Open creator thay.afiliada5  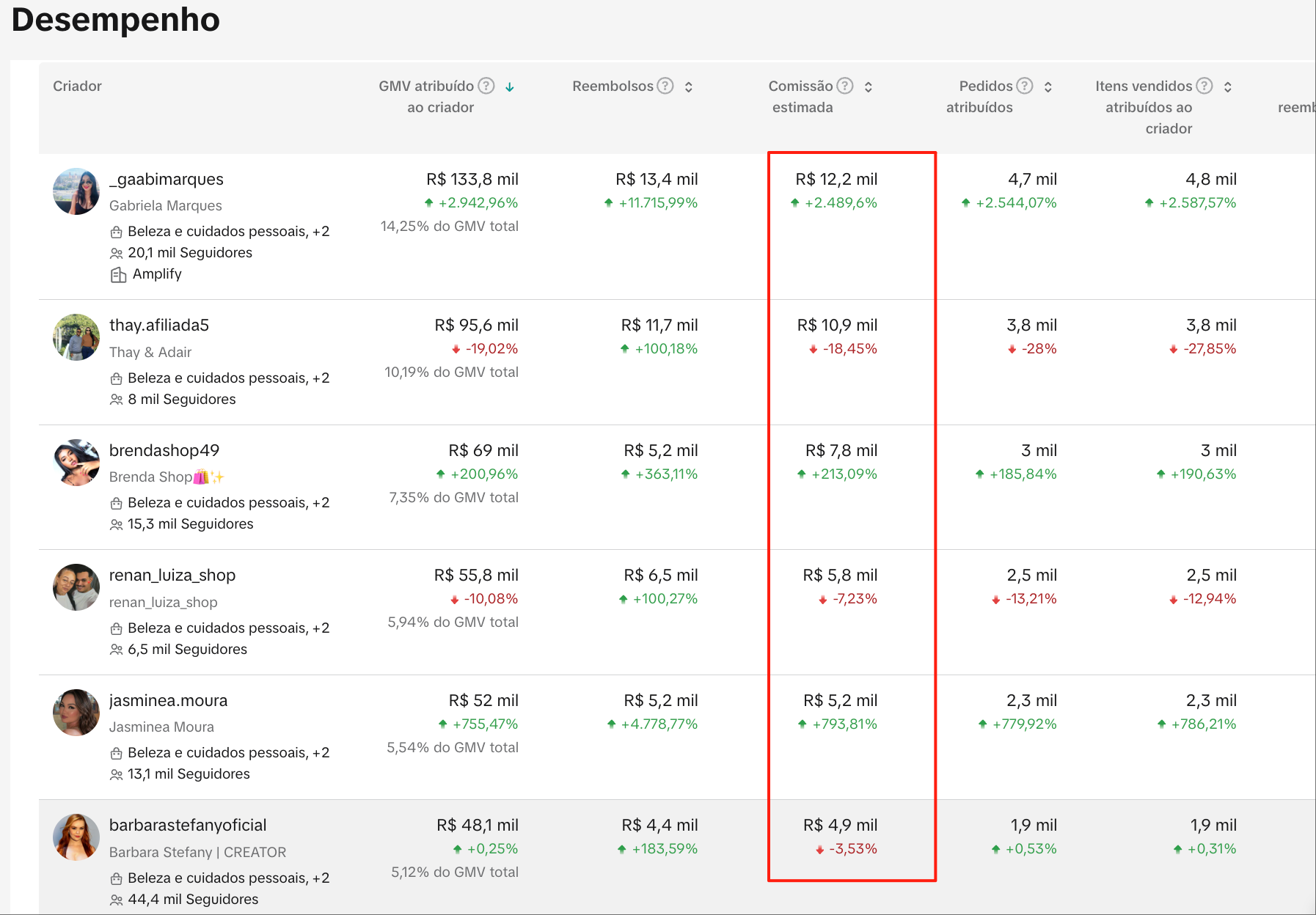[x=159, y=326]
